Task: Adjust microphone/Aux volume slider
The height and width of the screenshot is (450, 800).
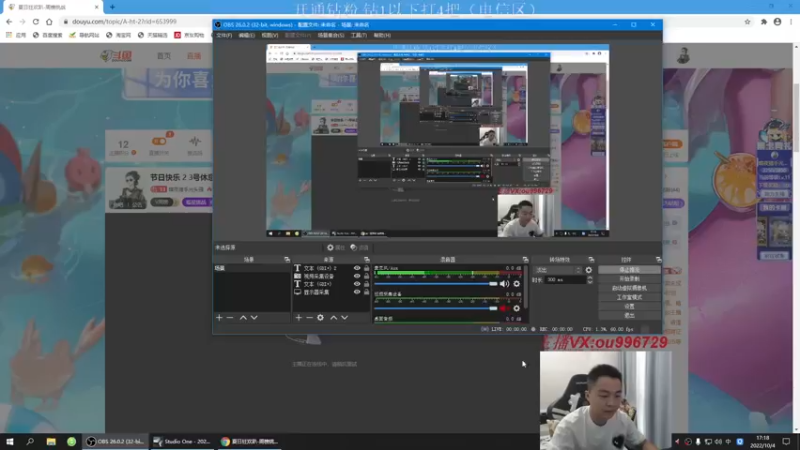Action: pyautogui.click(x=436, y=284)
